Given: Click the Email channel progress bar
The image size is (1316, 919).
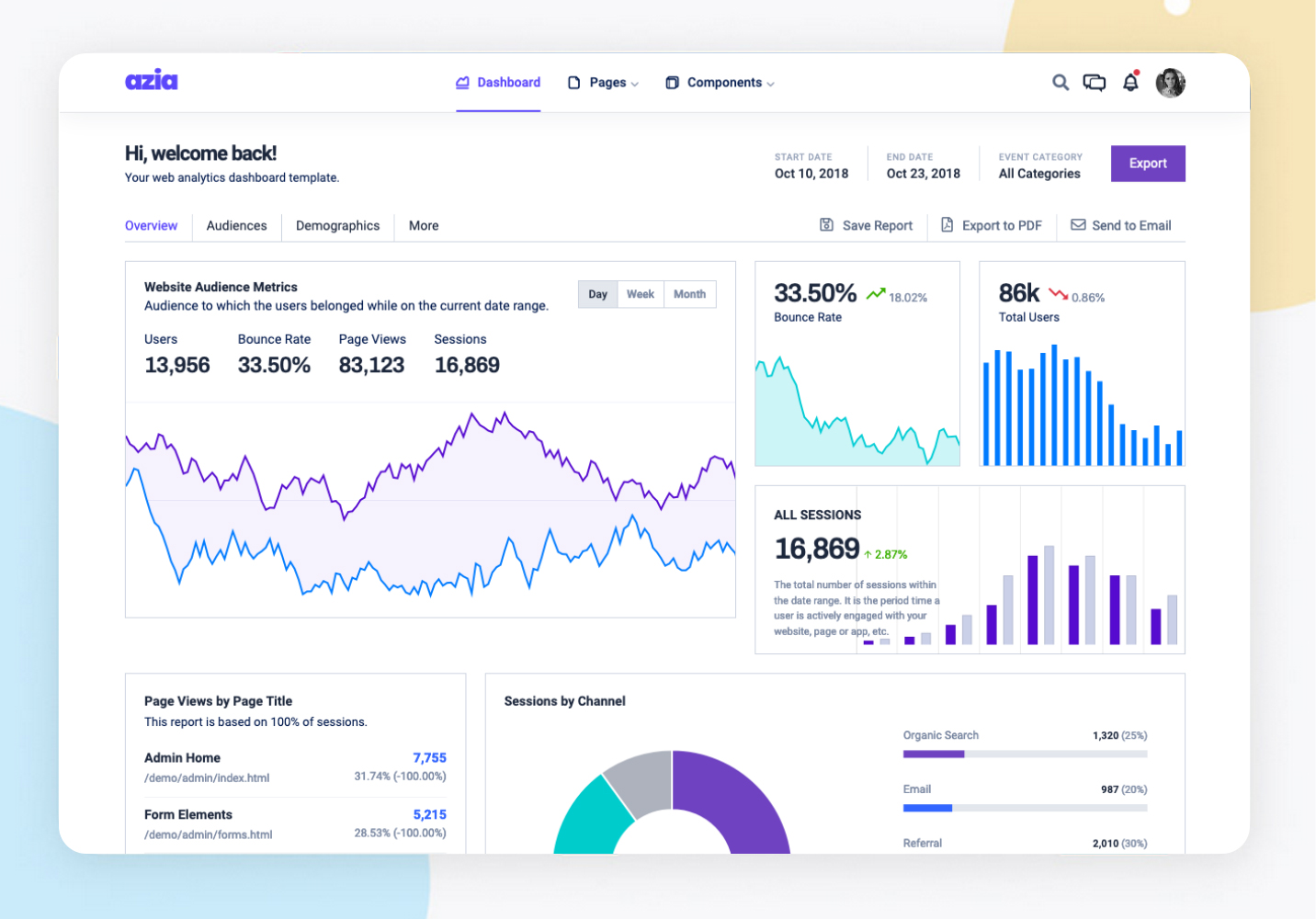Looking at the screenshot, I should pos(1026,809).
